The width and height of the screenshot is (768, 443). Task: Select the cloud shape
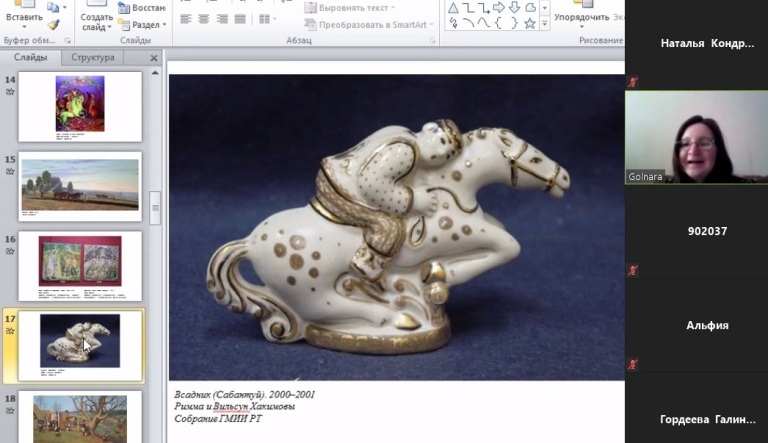pos(530,7)
